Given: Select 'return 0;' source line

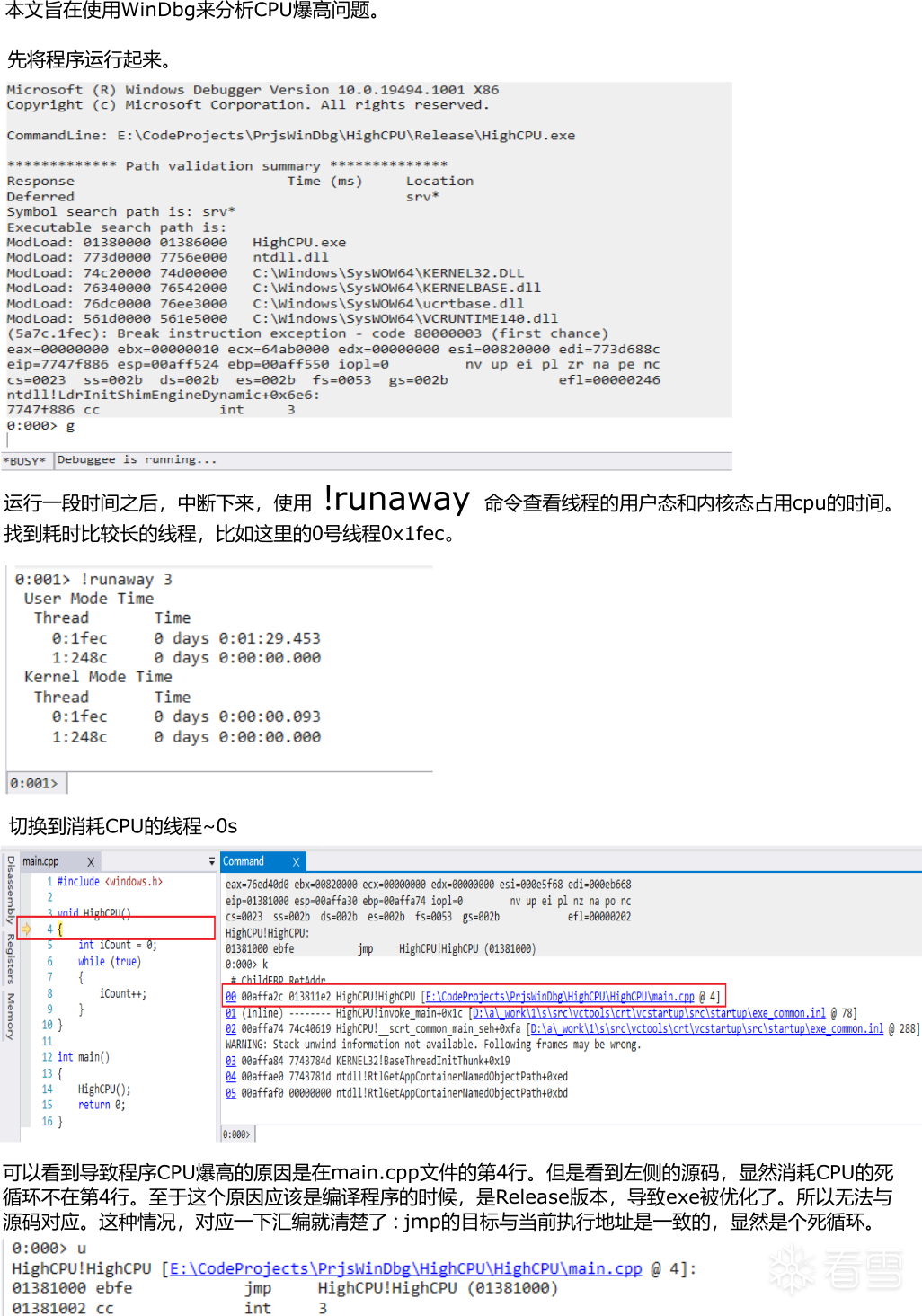Looking at the screenshot, I should pyautogui.click(x=102, y=1105).
